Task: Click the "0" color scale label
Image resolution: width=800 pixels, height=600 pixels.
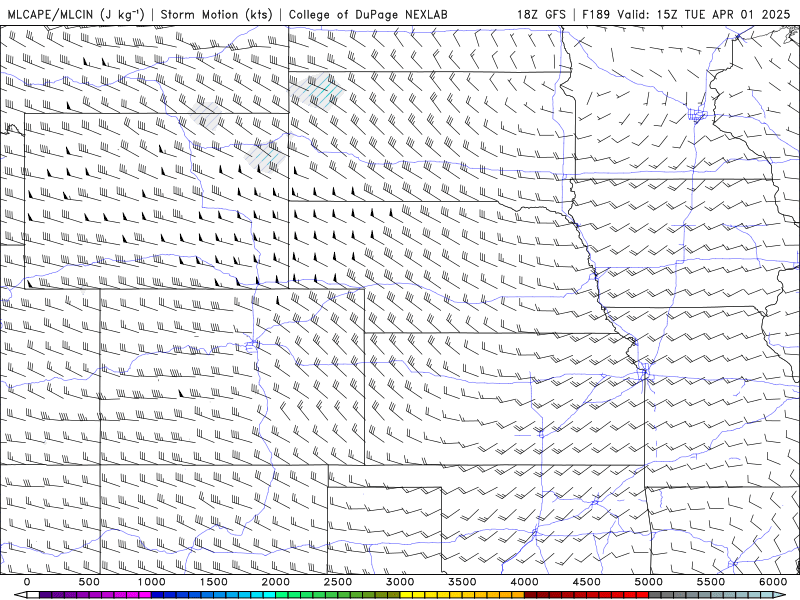Action: 27,582
